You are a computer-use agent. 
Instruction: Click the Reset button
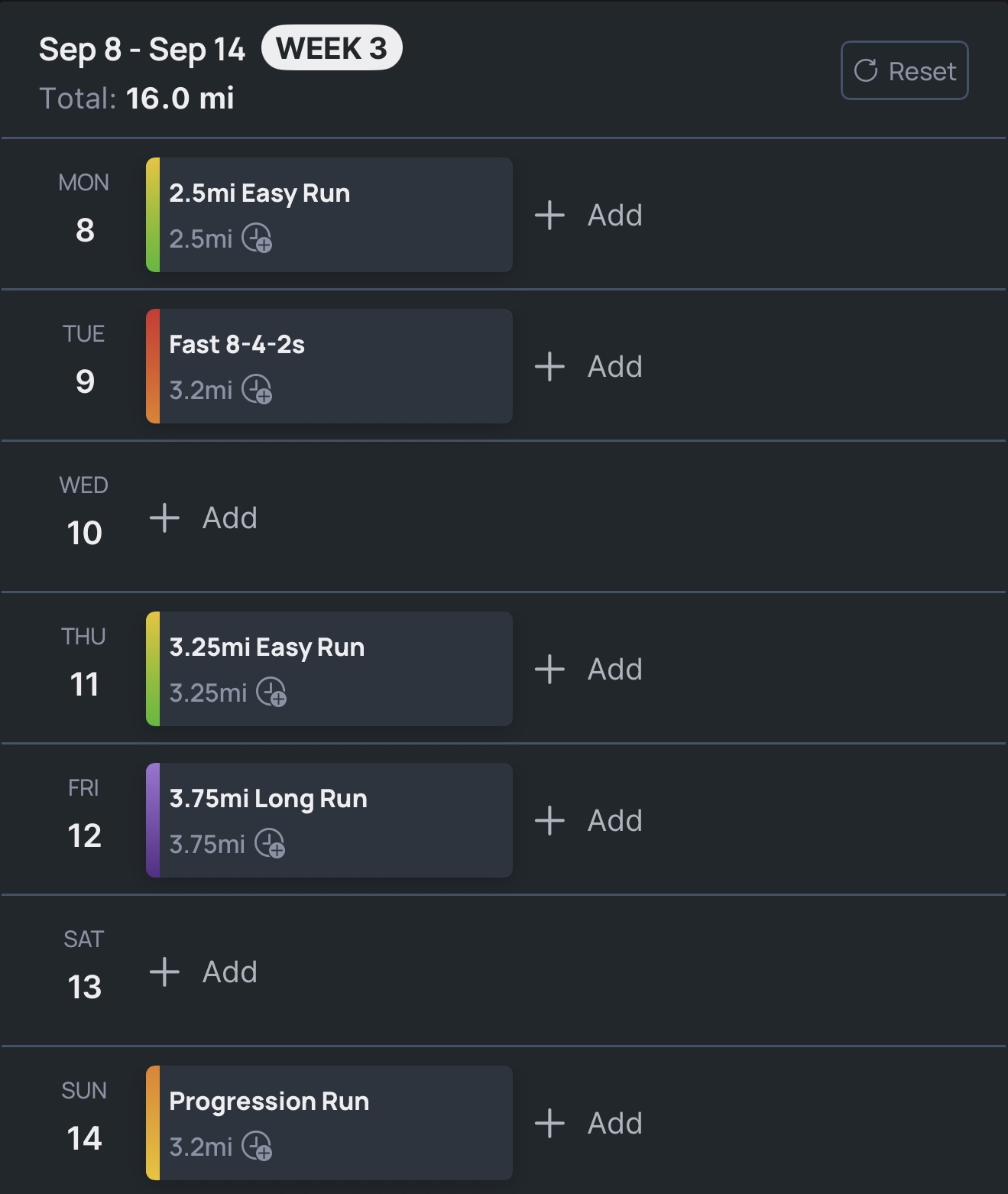[x=904, y=71]
